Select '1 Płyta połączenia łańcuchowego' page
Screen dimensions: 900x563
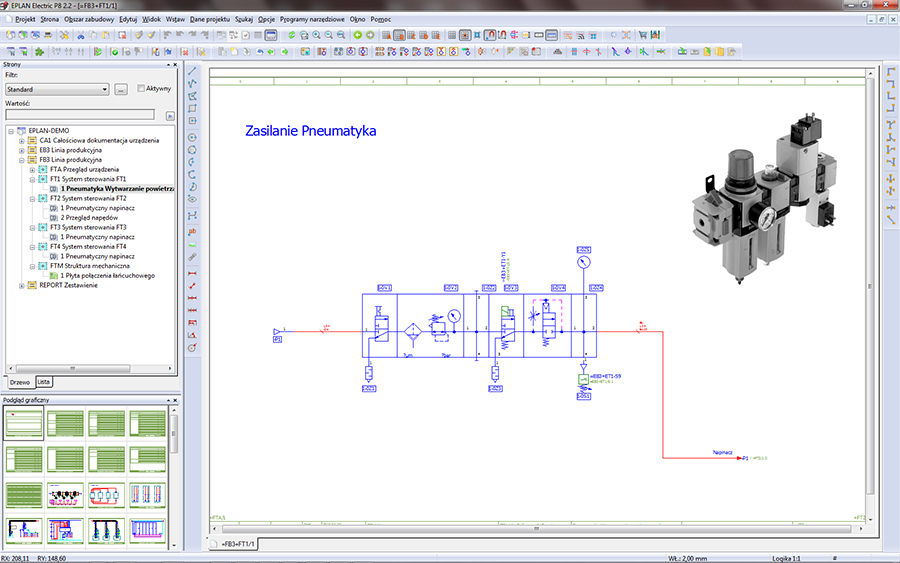[x=107, y=276]
